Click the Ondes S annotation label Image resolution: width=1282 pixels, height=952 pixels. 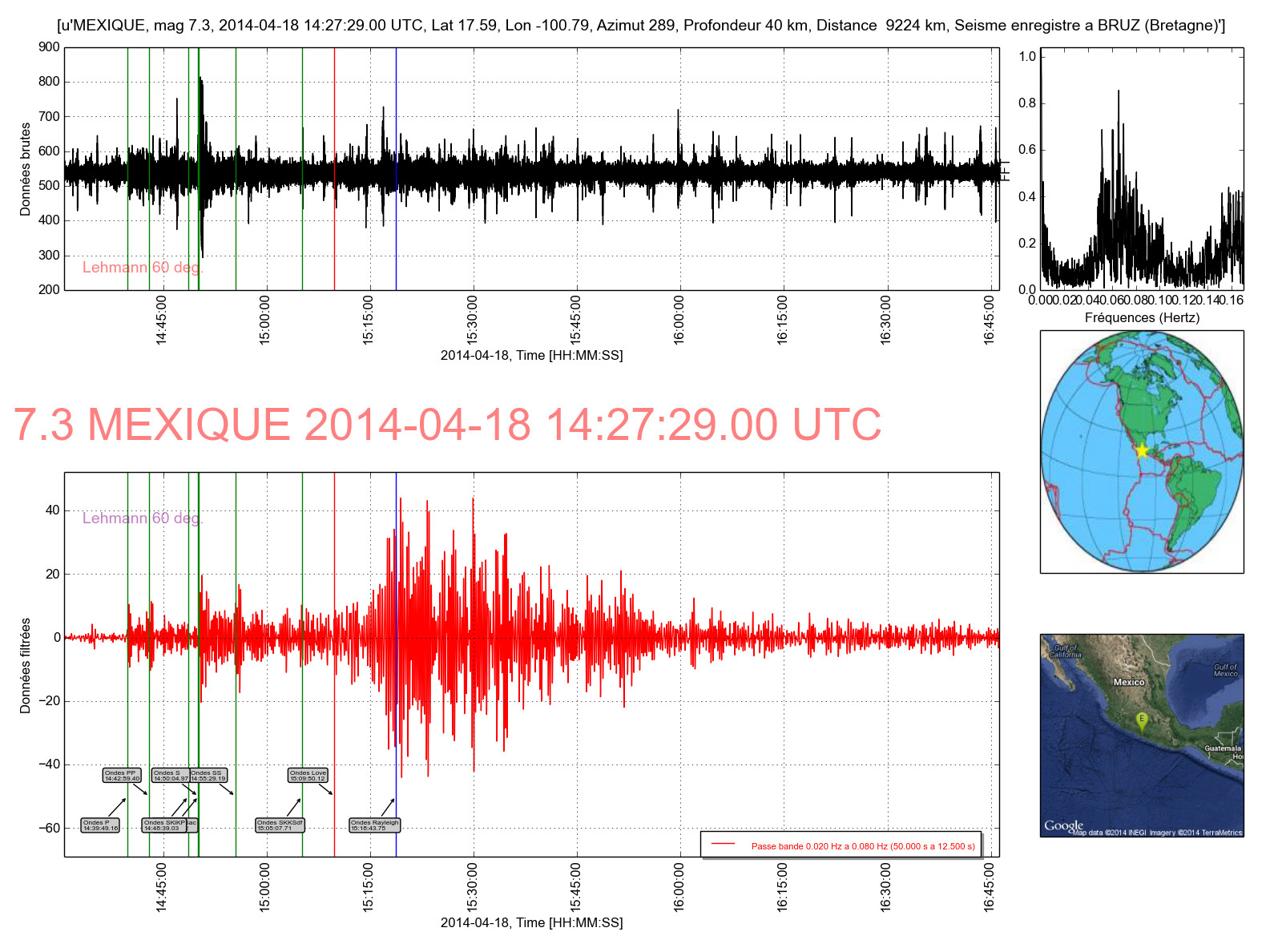[170, 776]
